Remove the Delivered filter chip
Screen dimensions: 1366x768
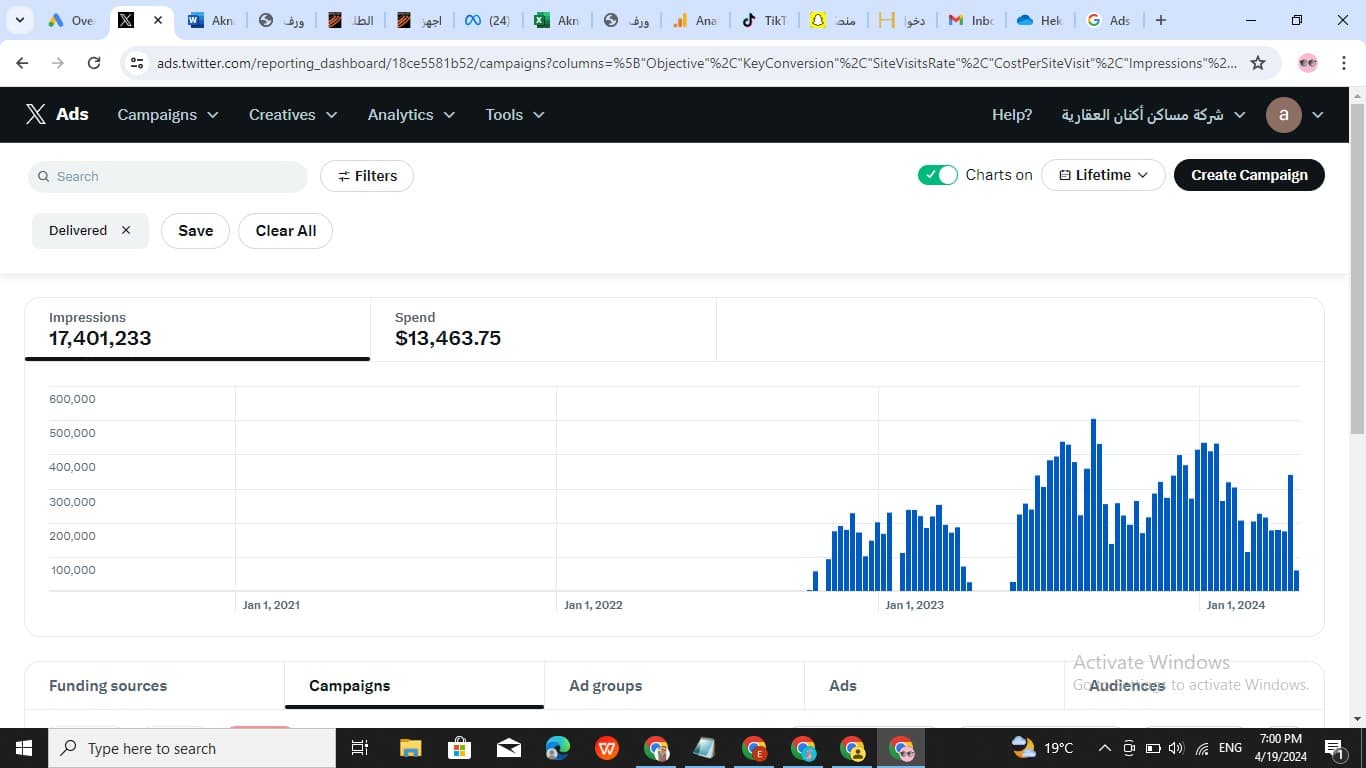[126, 230]
